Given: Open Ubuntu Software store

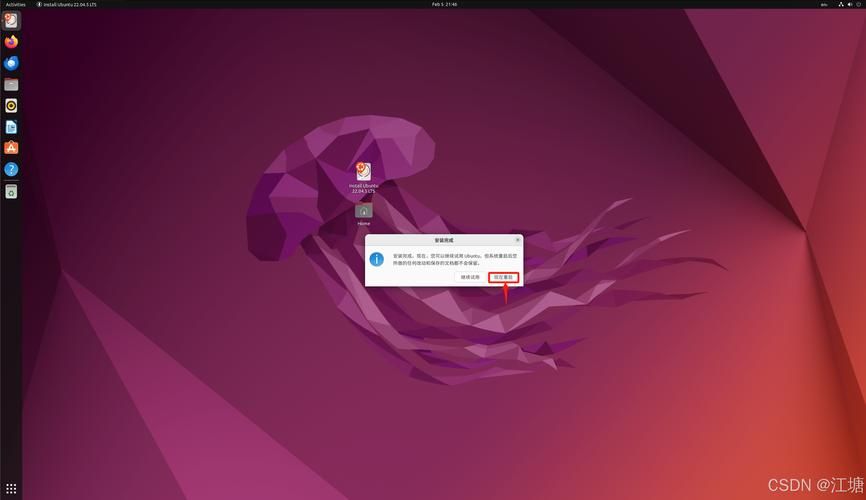Looking at the screenshot, I should tap(11, 148).
